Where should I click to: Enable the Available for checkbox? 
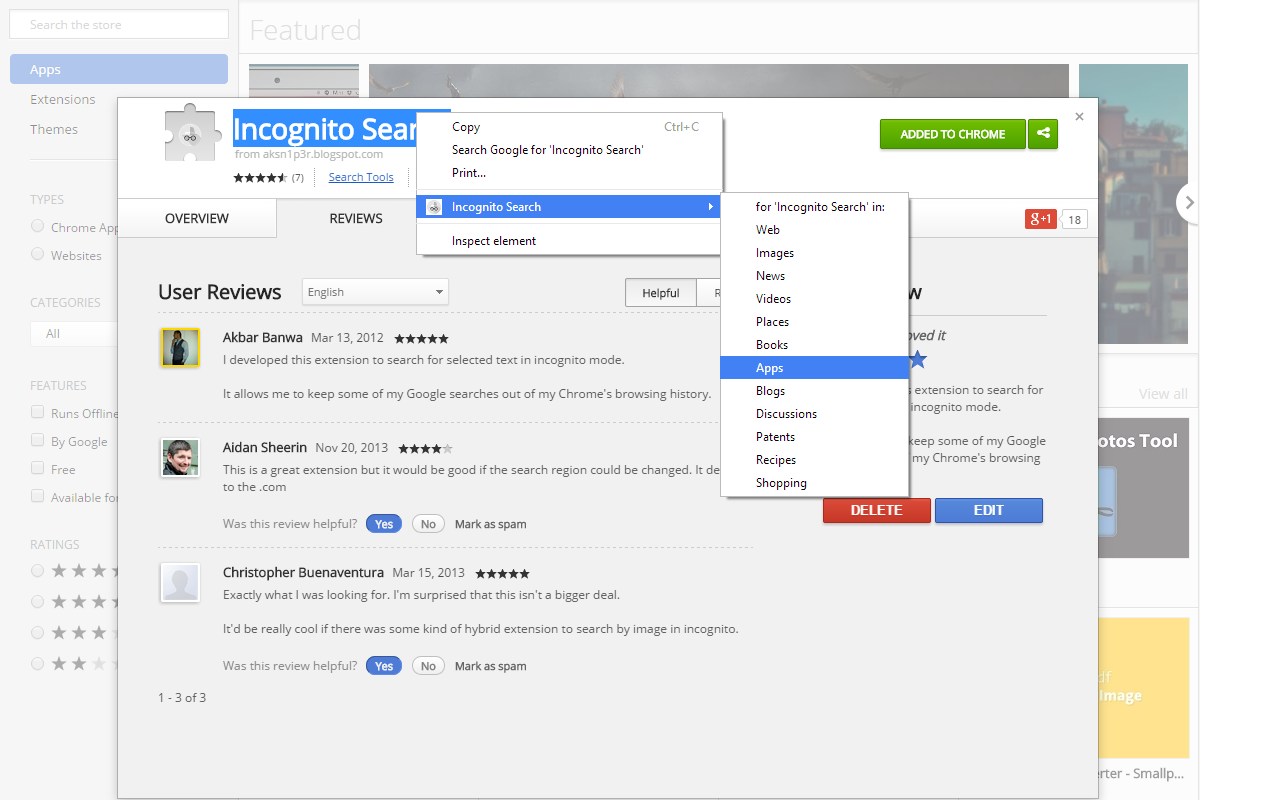[37, 496]
